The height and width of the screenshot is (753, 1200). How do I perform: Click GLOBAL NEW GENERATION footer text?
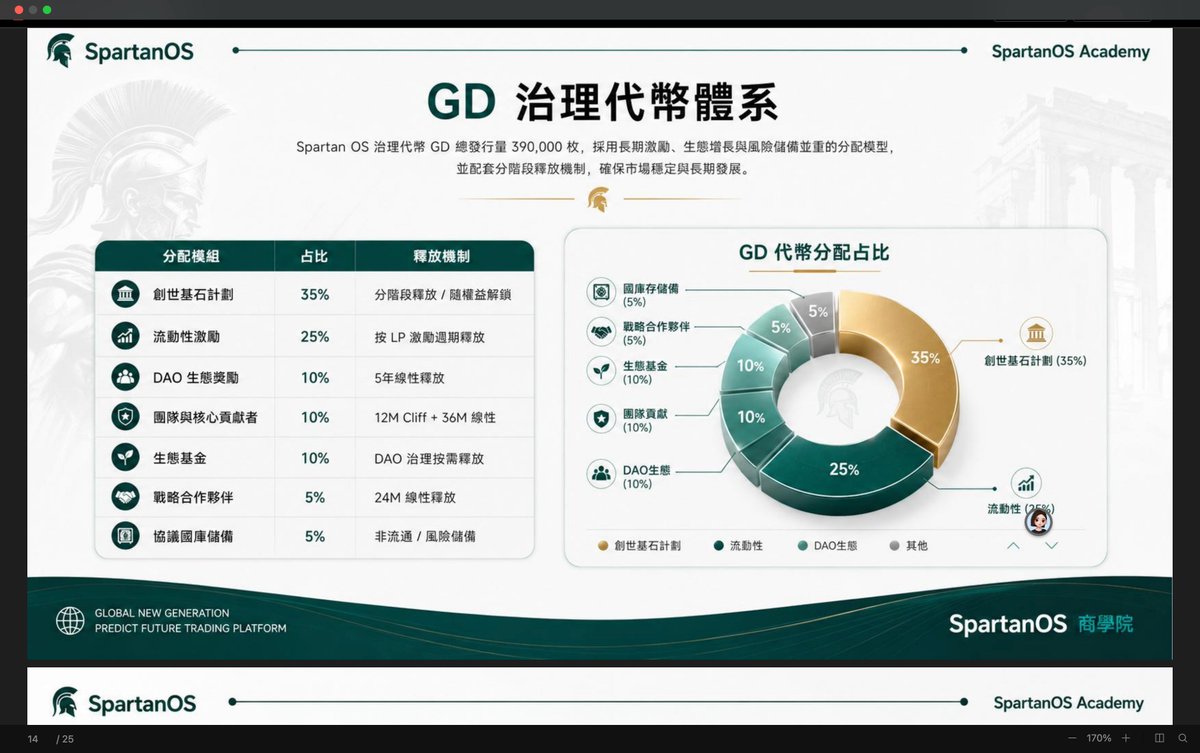click(162, 613)
